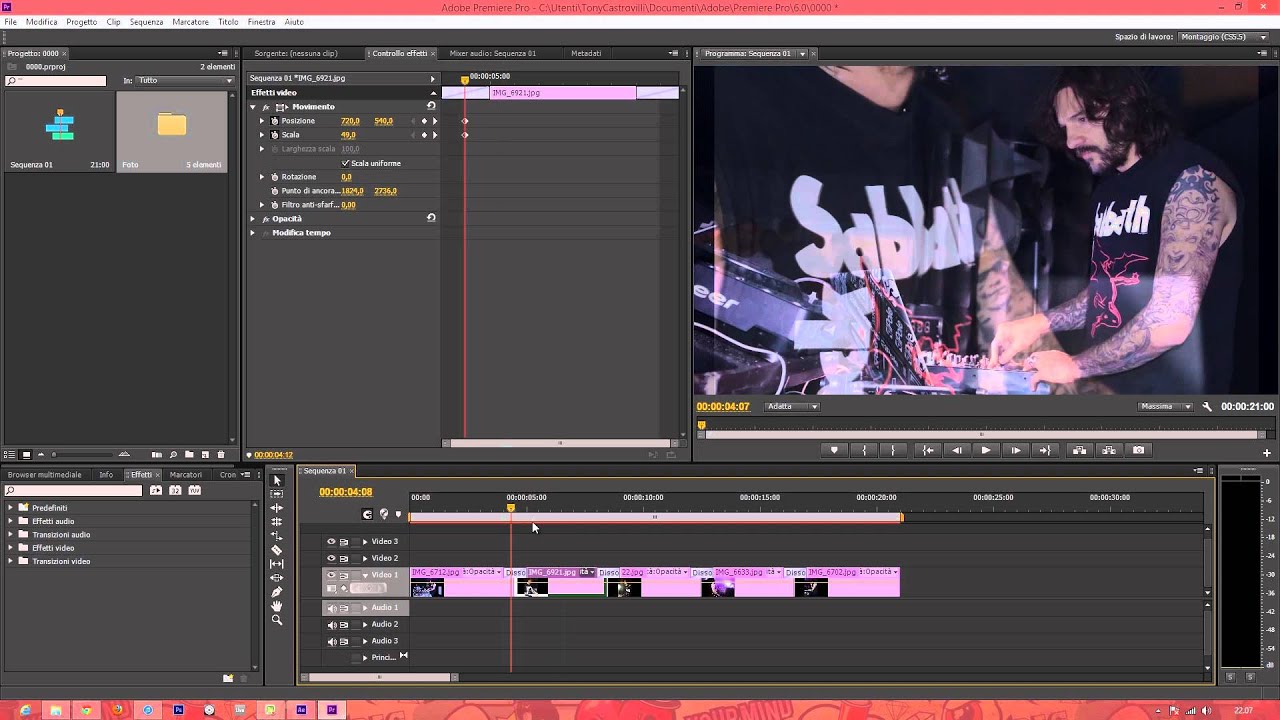The width and height of the screenshot is (1280, 720).
Task: Click the delete trash icon in Project panel
Action: (x=221, y=455)
